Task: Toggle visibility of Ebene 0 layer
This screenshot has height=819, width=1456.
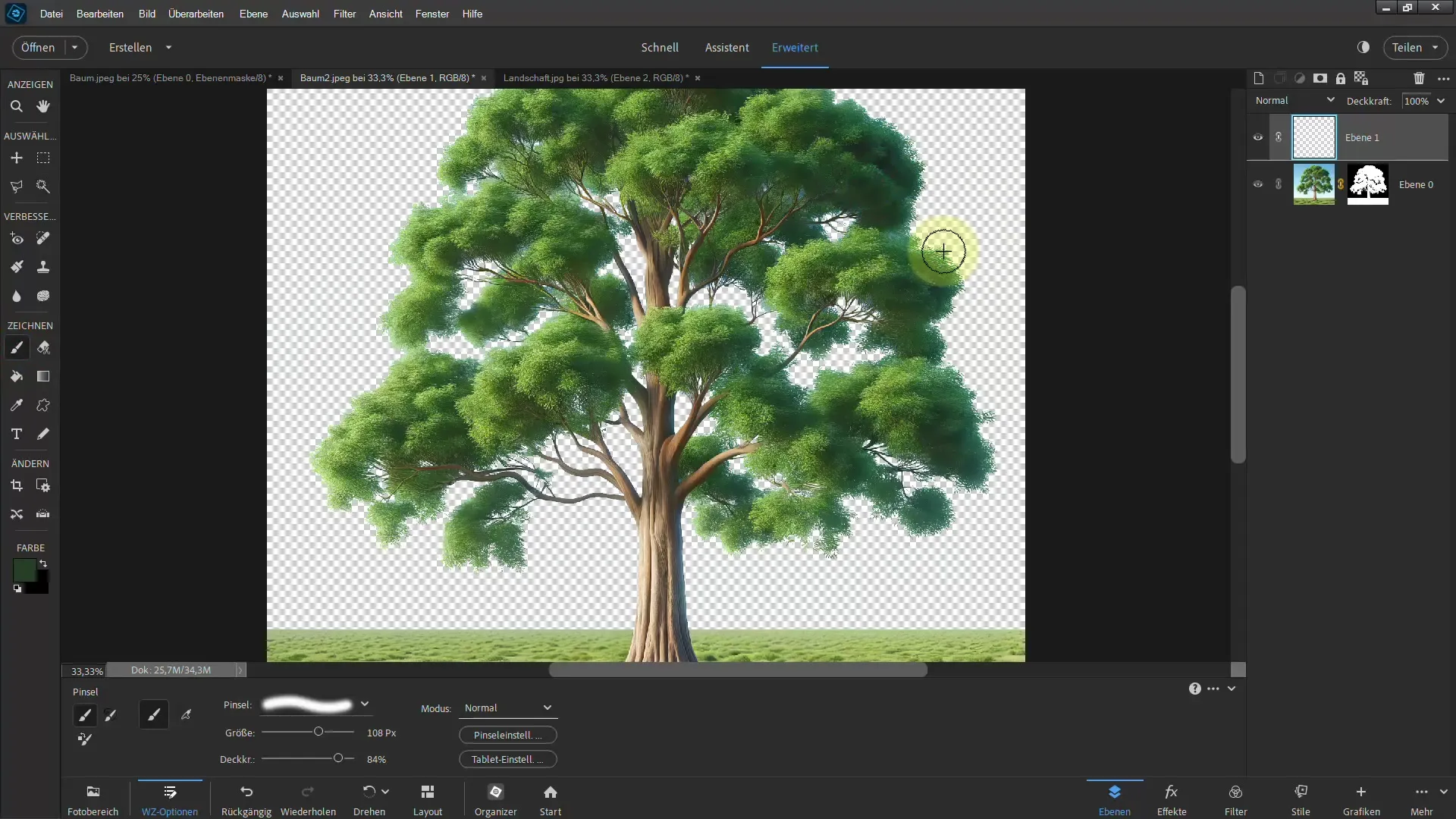Action: click(1257, 184)
